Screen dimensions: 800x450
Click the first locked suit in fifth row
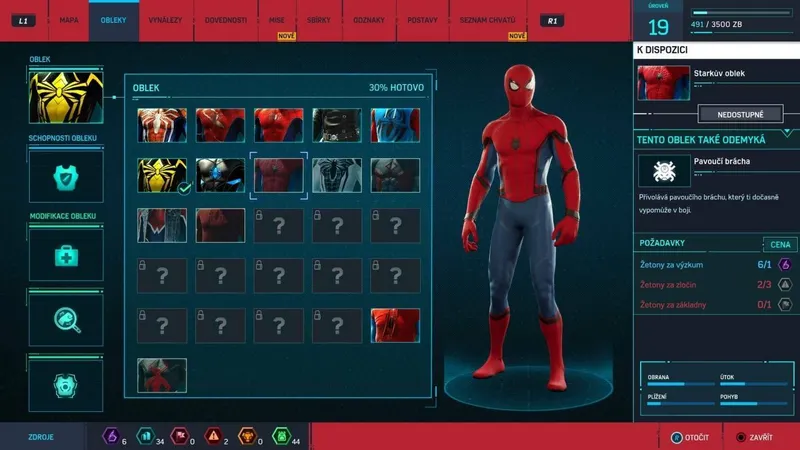[162, 326]
